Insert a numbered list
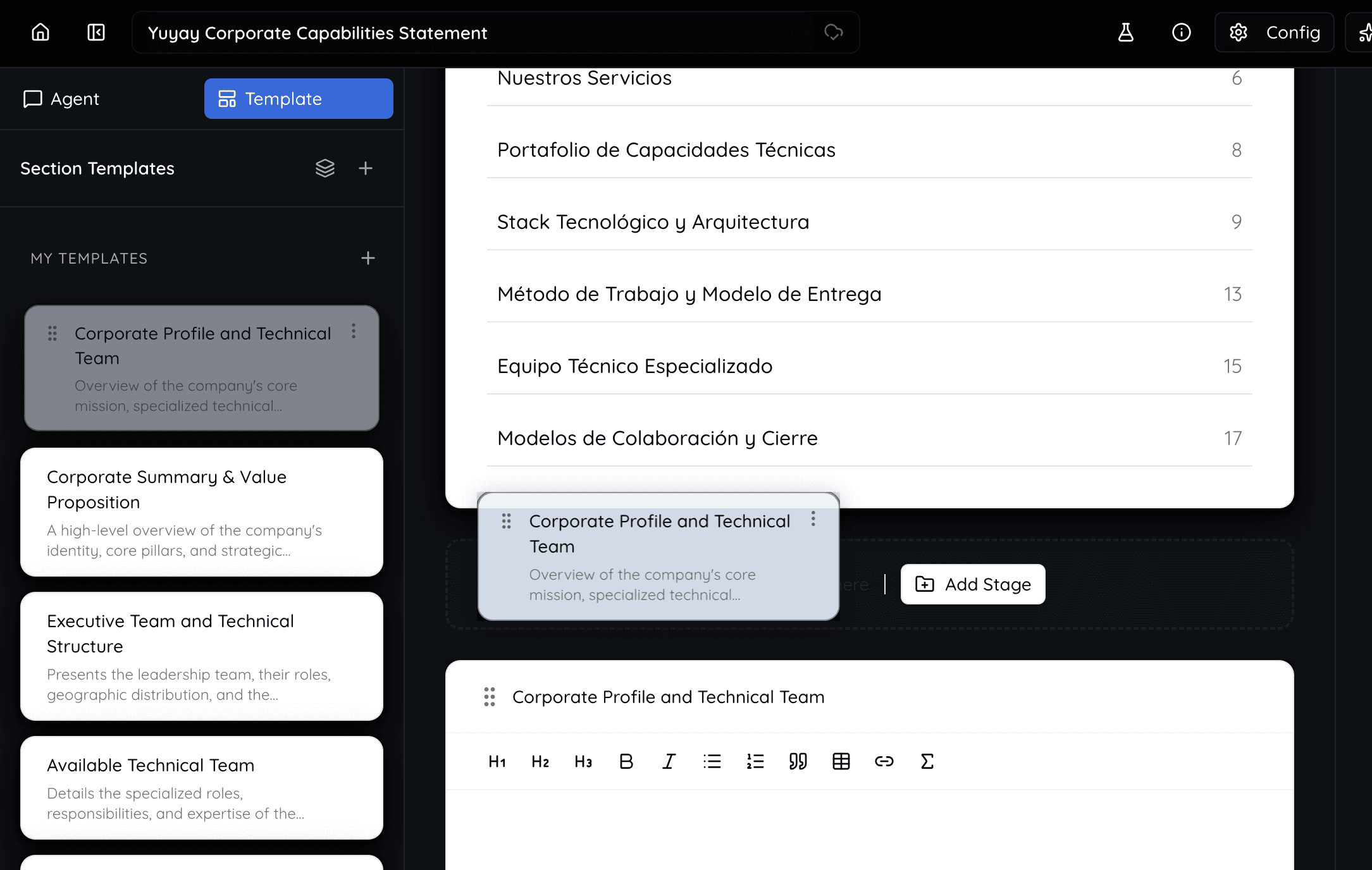 [x=755, y=761]
